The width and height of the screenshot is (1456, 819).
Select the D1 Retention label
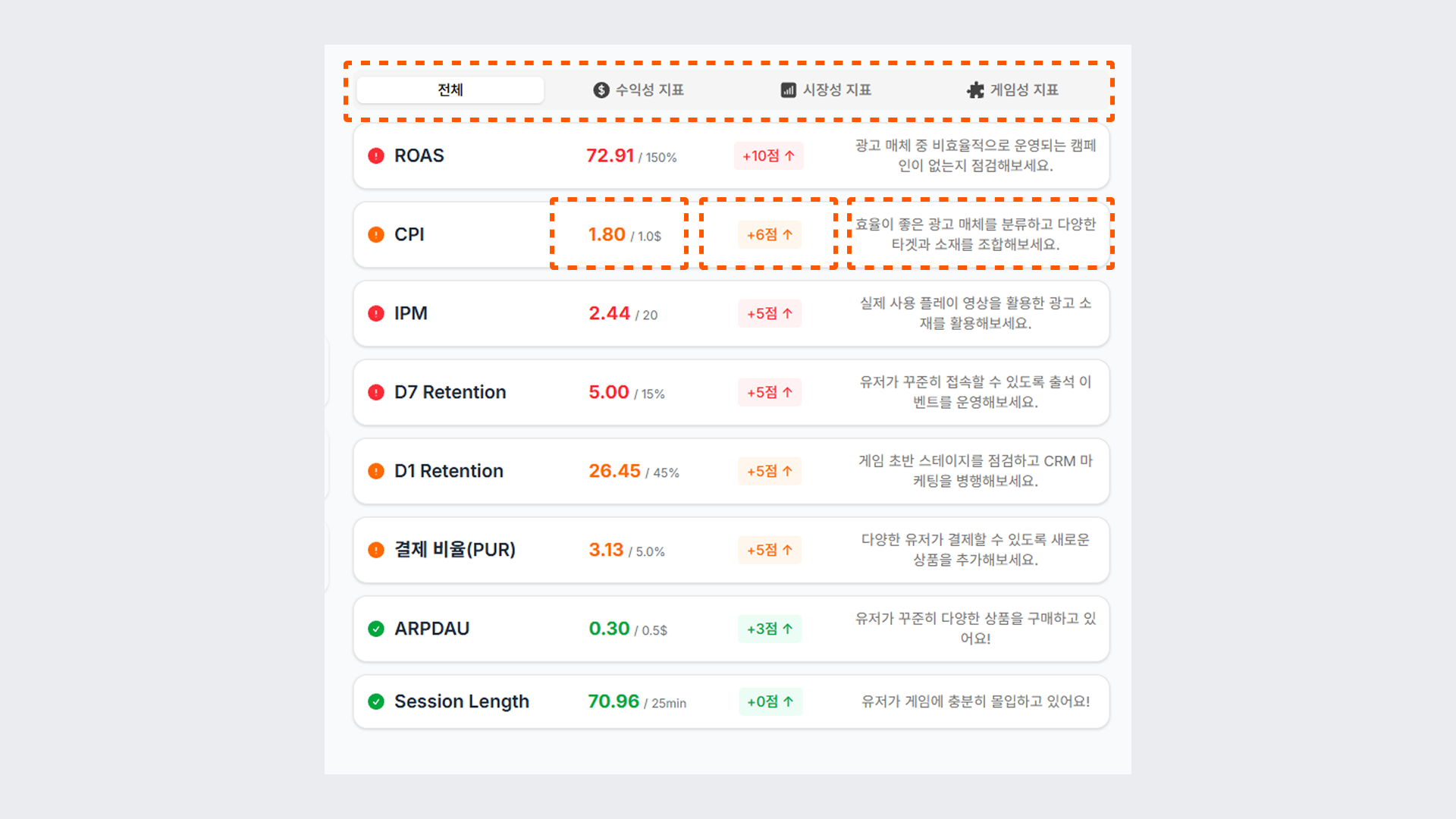(449, 471)
